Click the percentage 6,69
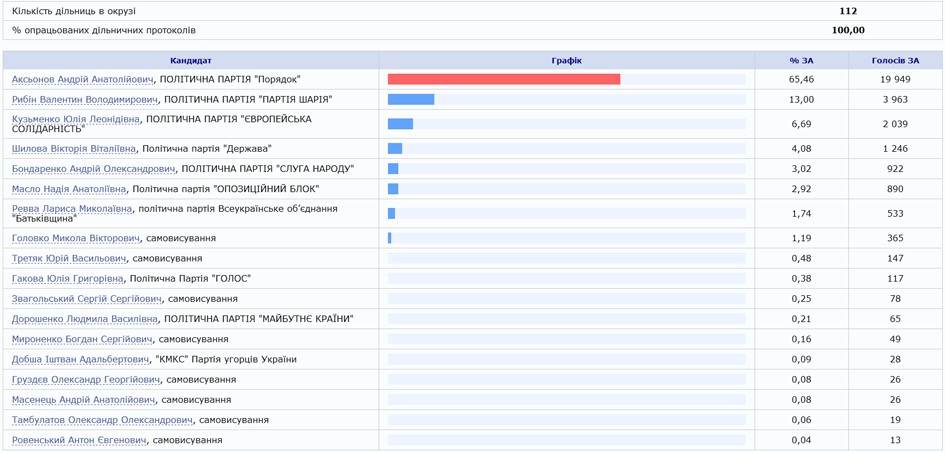The image size is (945, 453). pos(802,124)
